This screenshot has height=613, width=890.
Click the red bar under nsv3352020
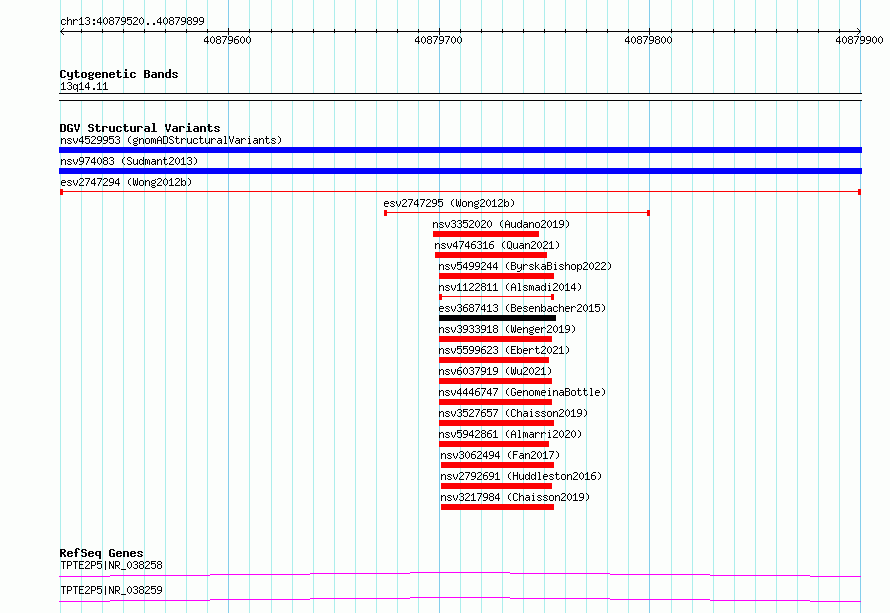click(486, 234)
